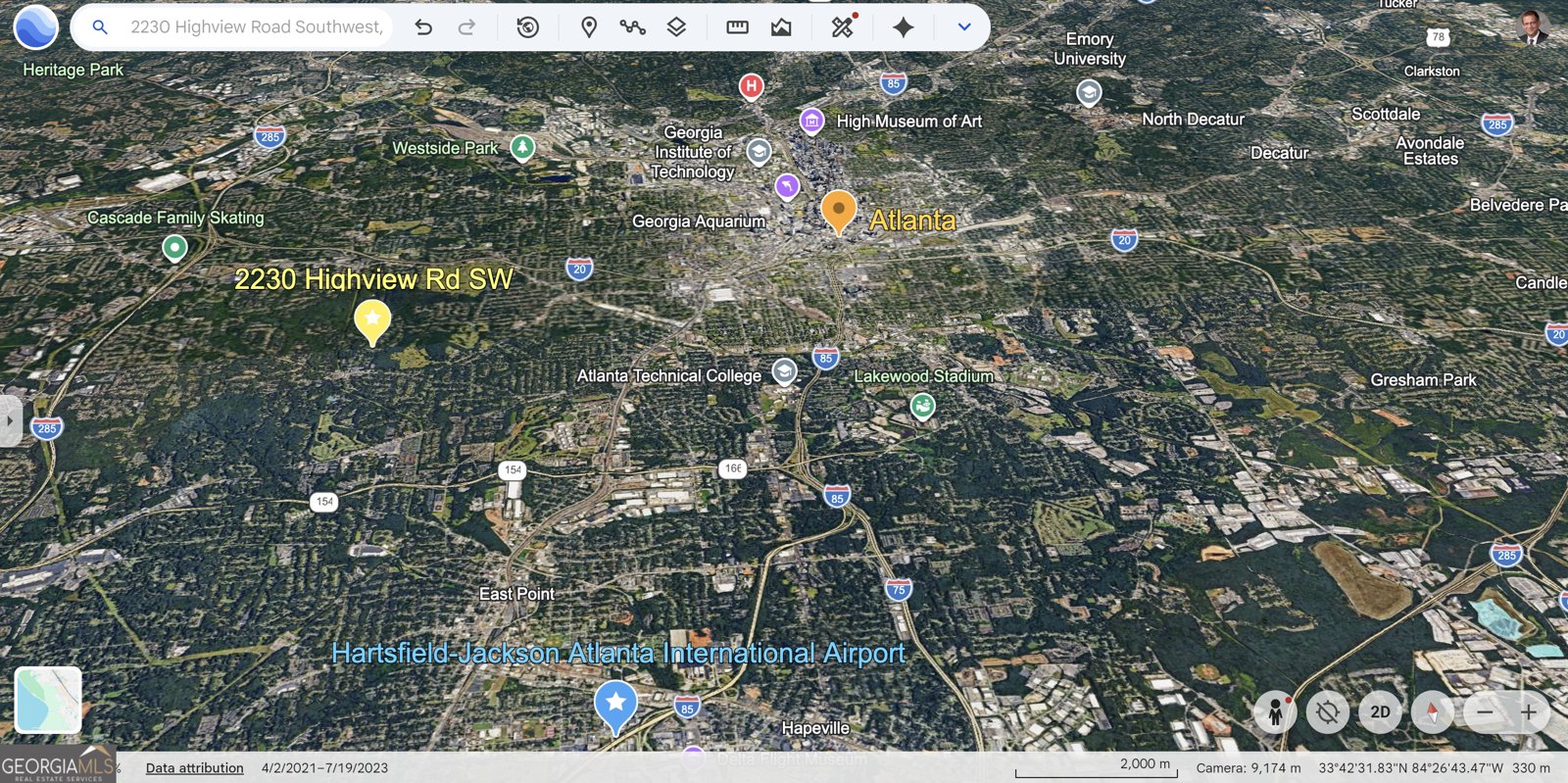Toggle the location tracking target button
The image size is (1568, 783).
point(1327,712)
